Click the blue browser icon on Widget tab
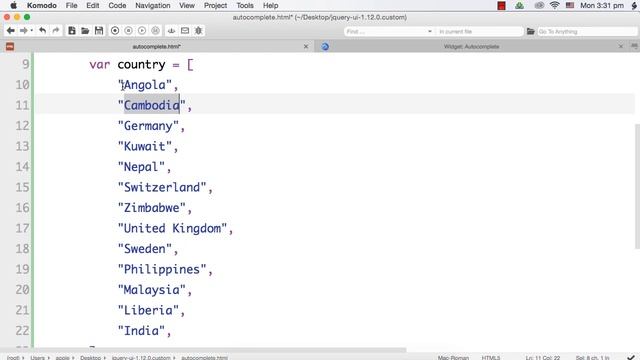640x360 pixels. [325, 47]
